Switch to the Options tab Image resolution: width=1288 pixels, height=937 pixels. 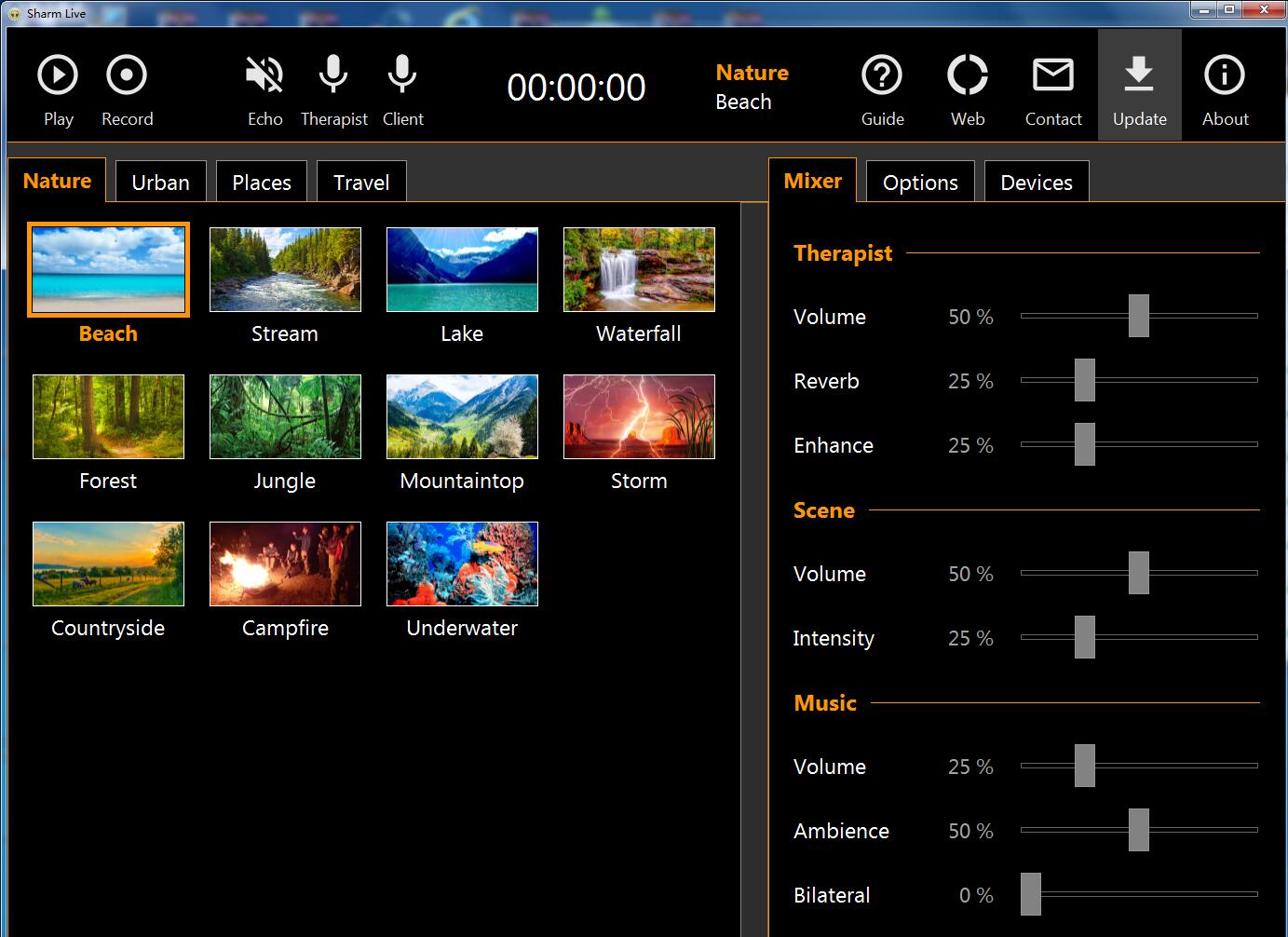coord(920,183)
